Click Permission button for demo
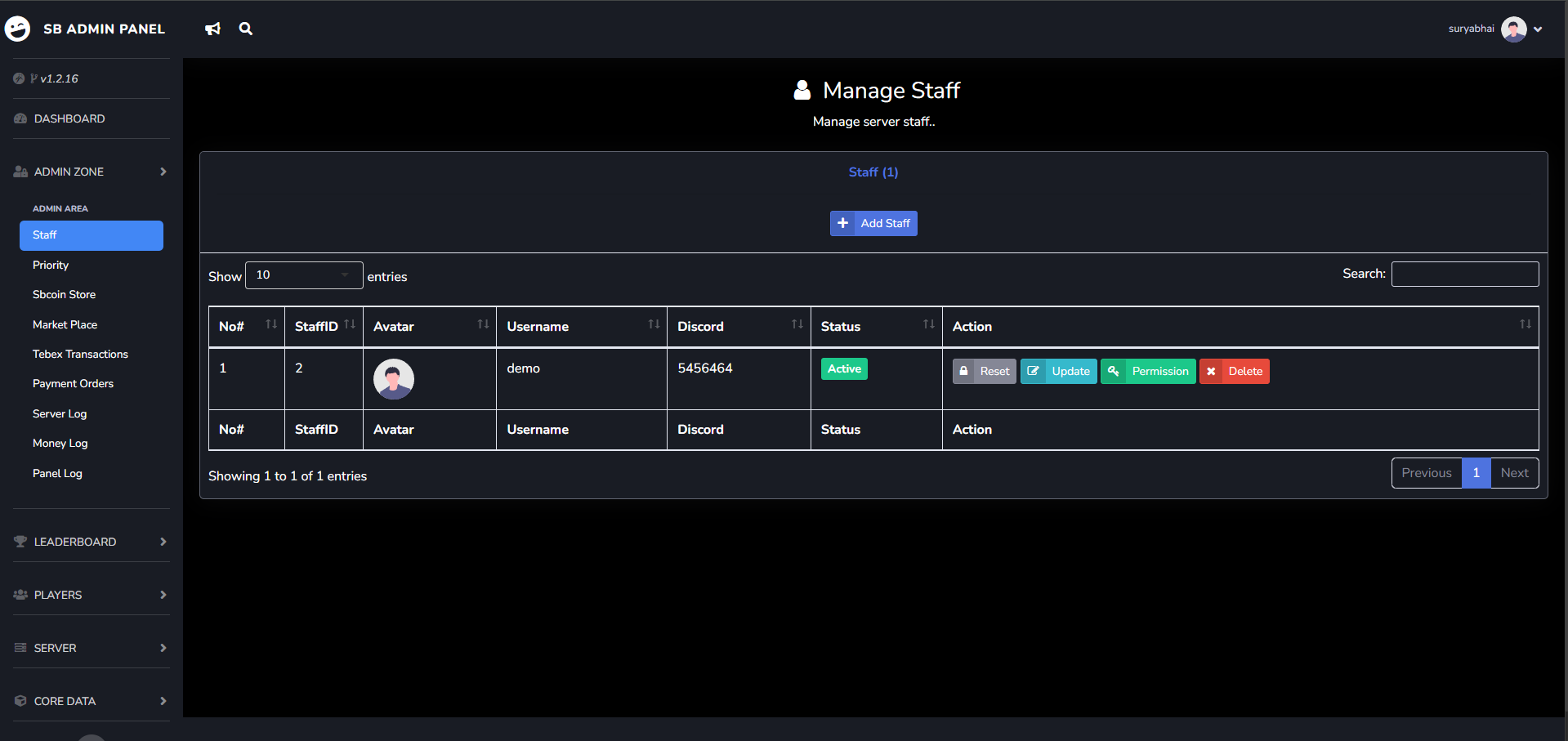Image resolution: width=1568 pixels, height=741 pixels. pyautogui.click(x=1148, y=371)
